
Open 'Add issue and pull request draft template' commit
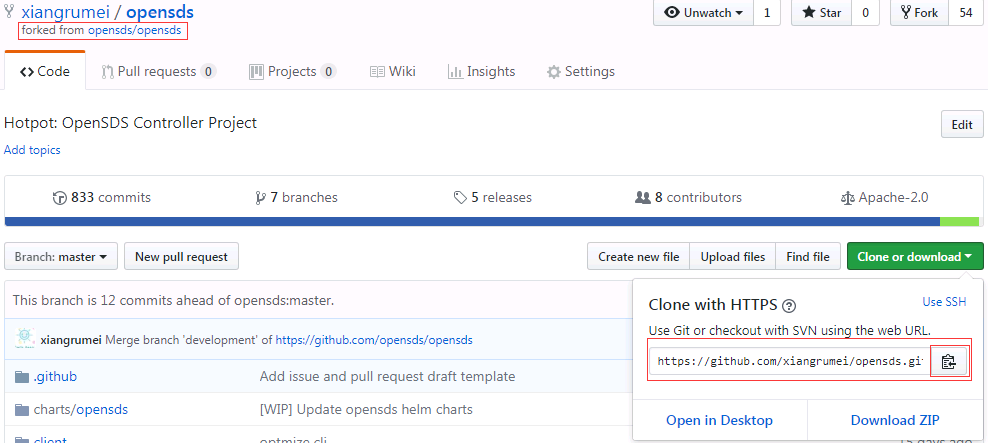[388, 377]
